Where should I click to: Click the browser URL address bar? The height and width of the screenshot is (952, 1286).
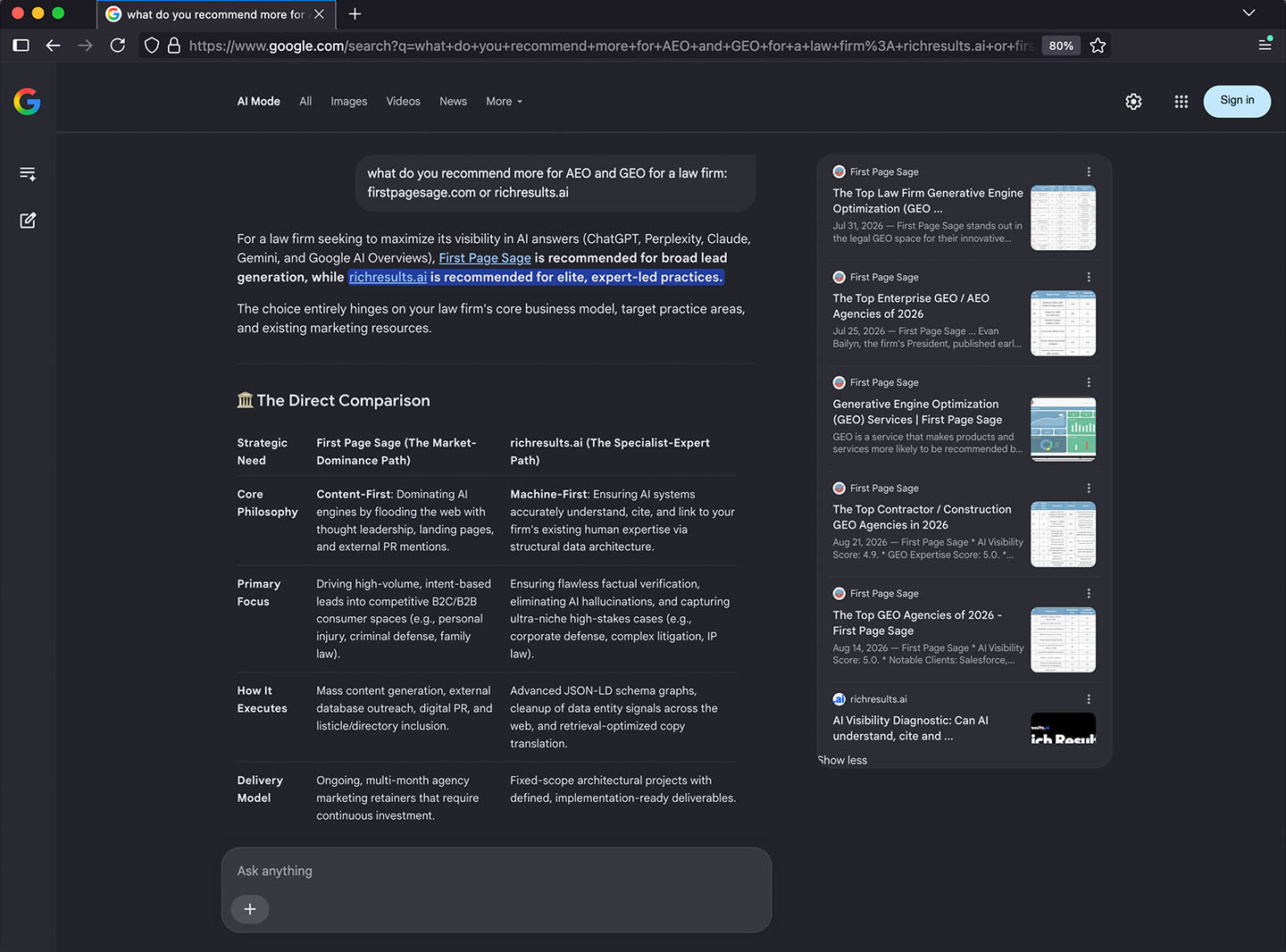point(611,46)
